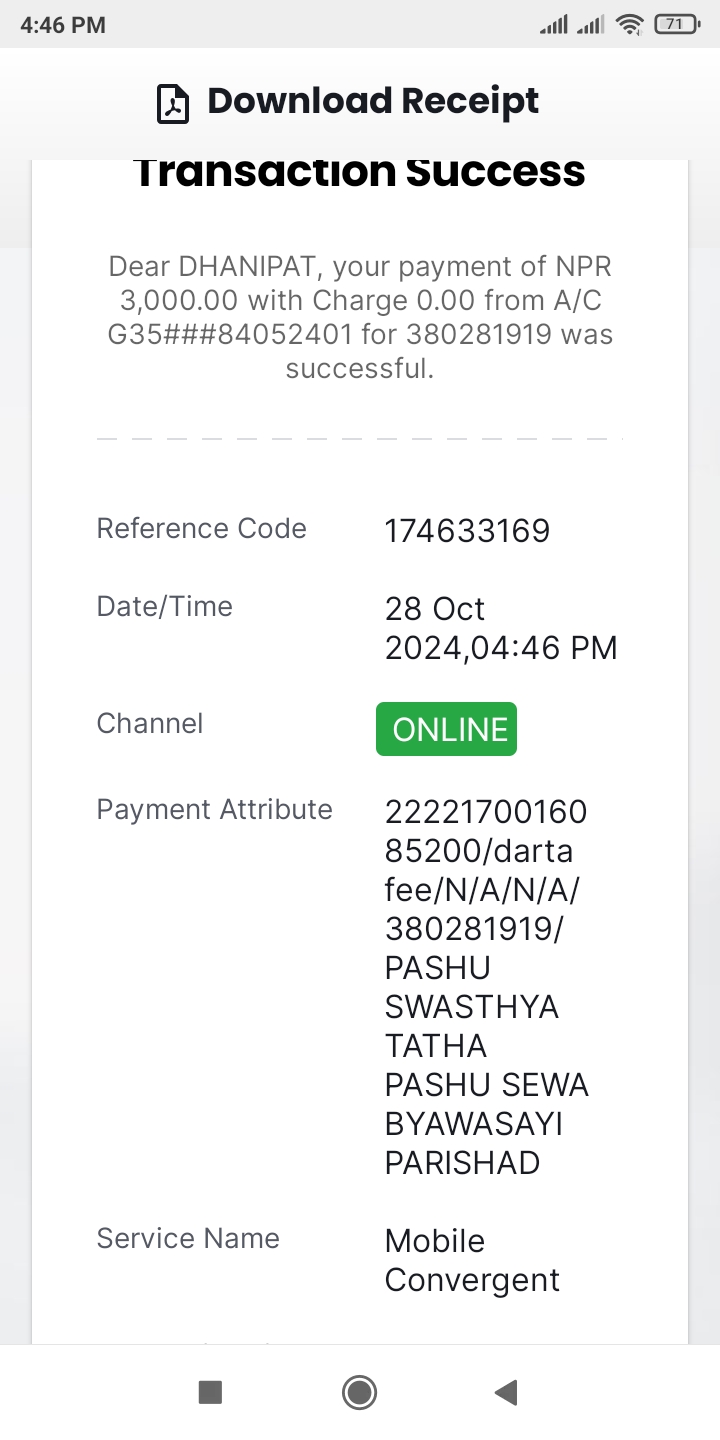
Task: Tap the battery indicator in status bar
Action: [x=678, y=24]
